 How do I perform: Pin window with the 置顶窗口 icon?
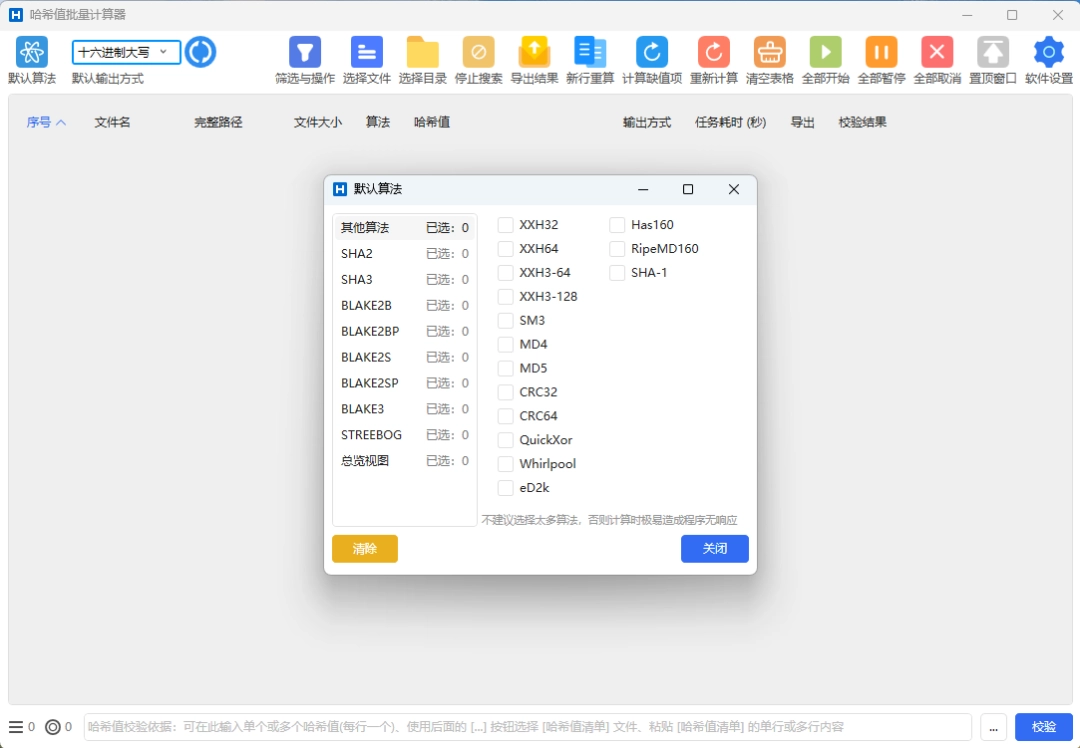click(x=991, y=52)
